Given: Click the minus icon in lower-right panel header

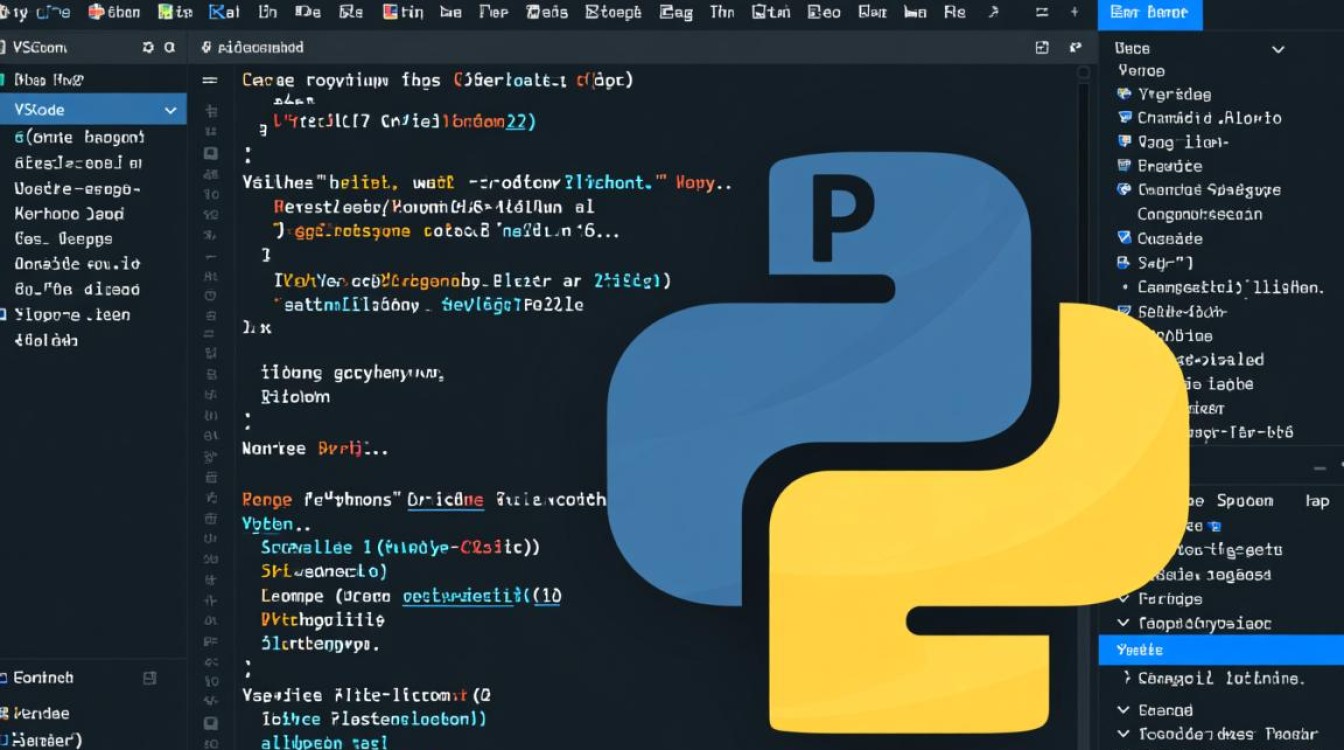Looking at the screenshot, I should click(1320, 467).
